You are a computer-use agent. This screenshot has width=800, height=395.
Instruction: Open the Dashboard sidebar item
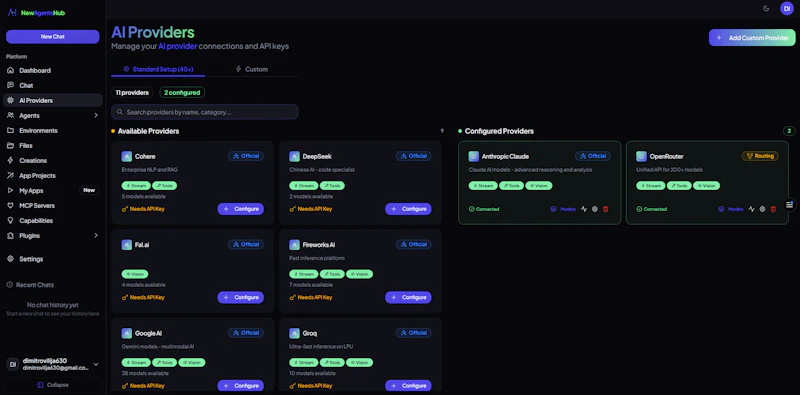52,70
